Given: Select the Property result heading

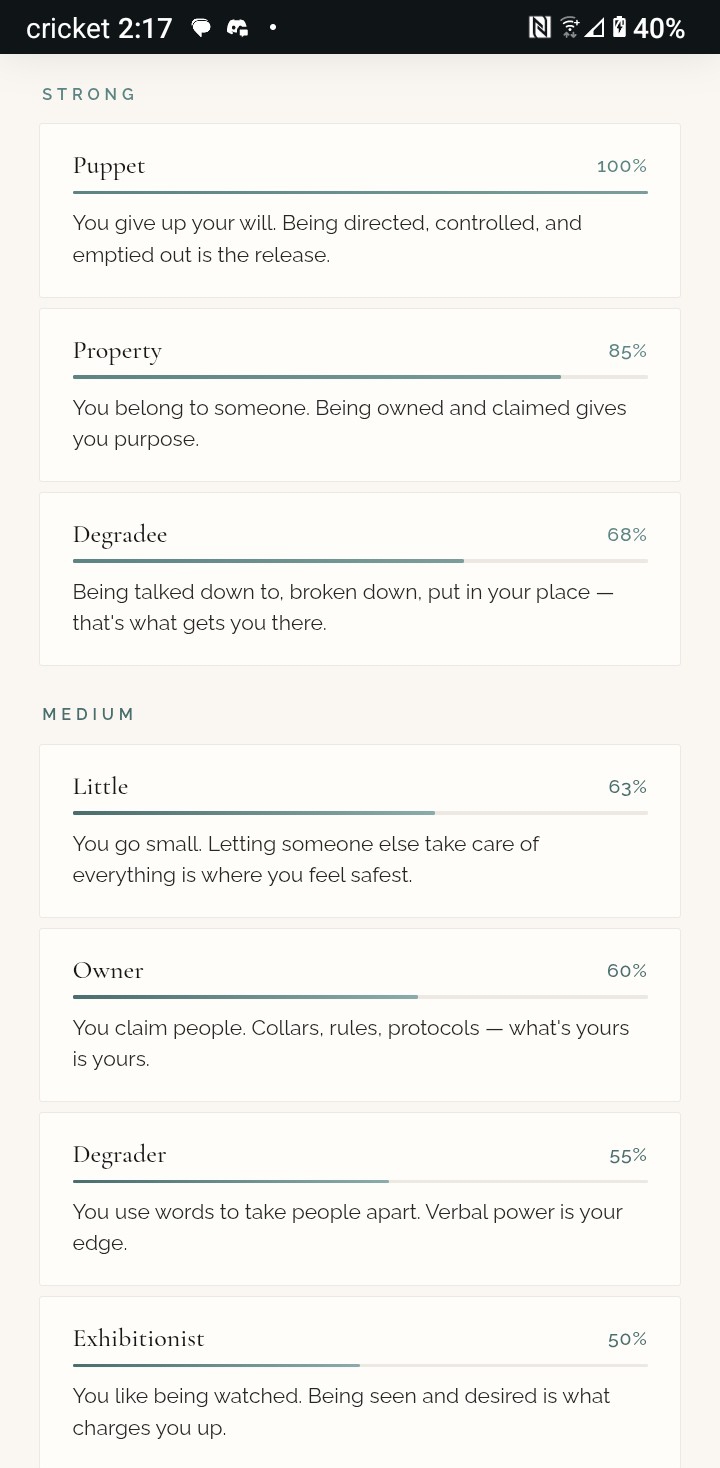Looking at the screenshot, I should point(117,351).
